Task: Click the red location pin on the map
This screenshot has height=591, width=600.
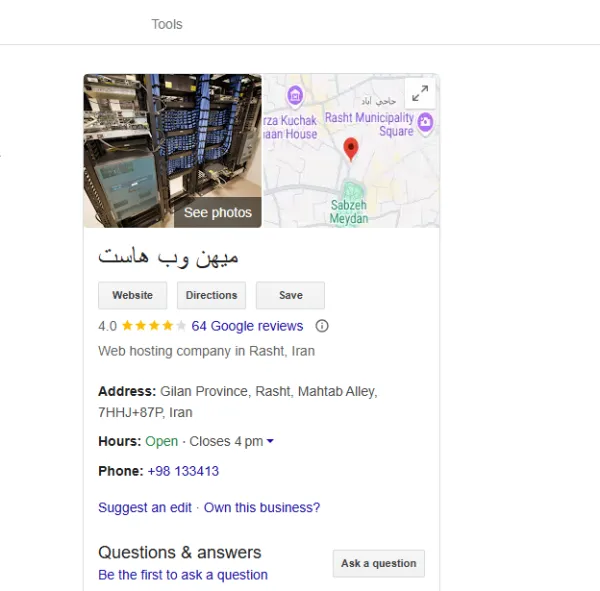Action: click(351, 149)
